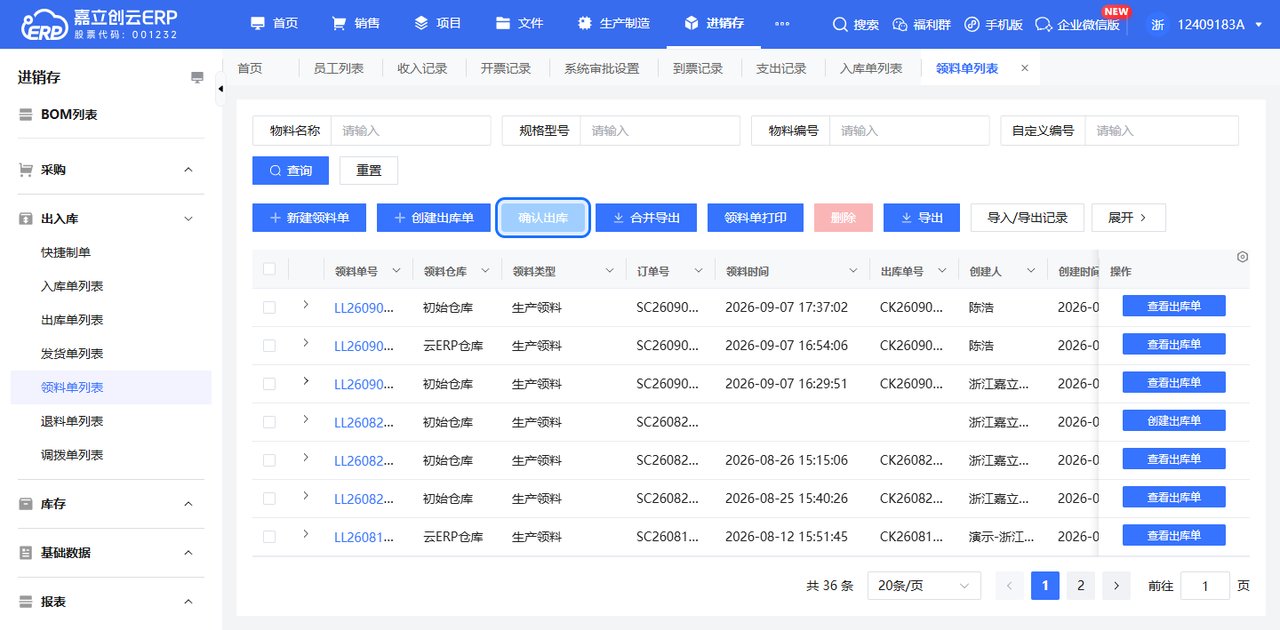1280x630 pixels.
Task: Expand the 基础数据 sidebar section
Action: [x=105, y=553]
